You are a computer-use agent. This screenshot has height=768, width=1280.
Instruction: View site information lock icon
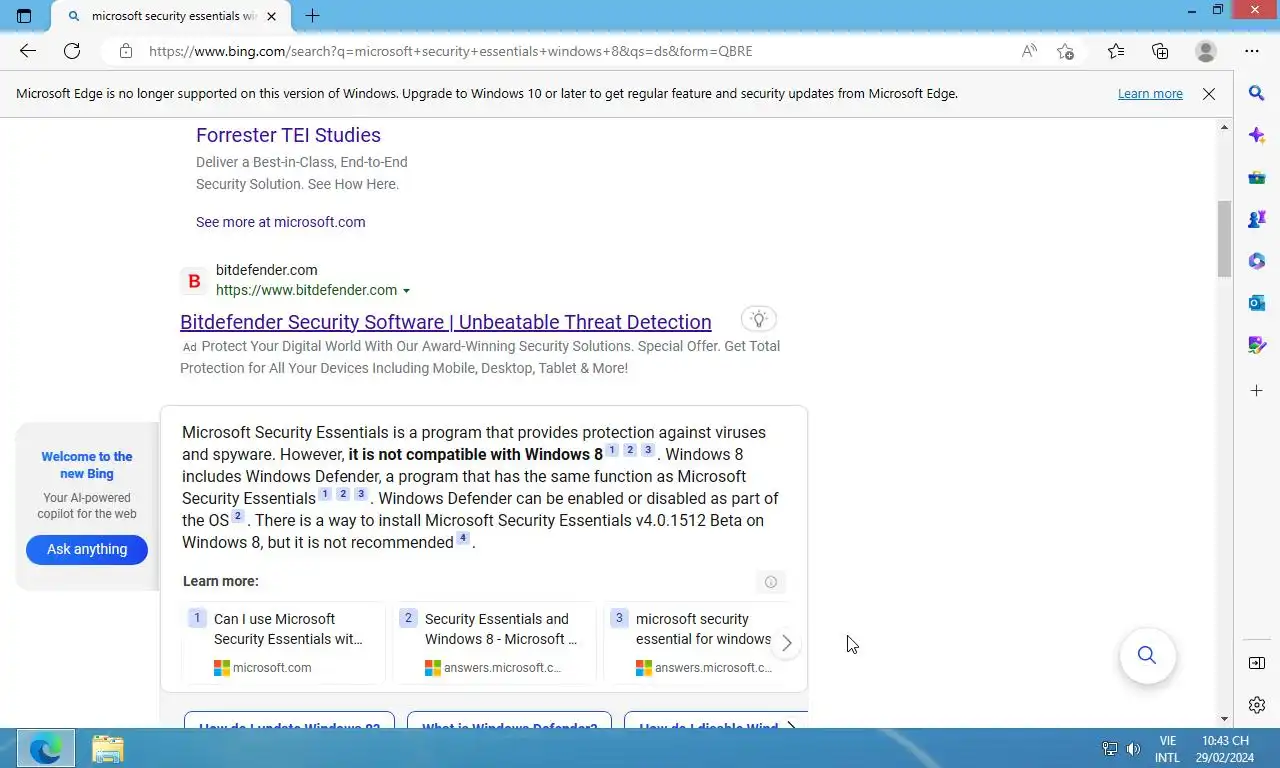125,51
